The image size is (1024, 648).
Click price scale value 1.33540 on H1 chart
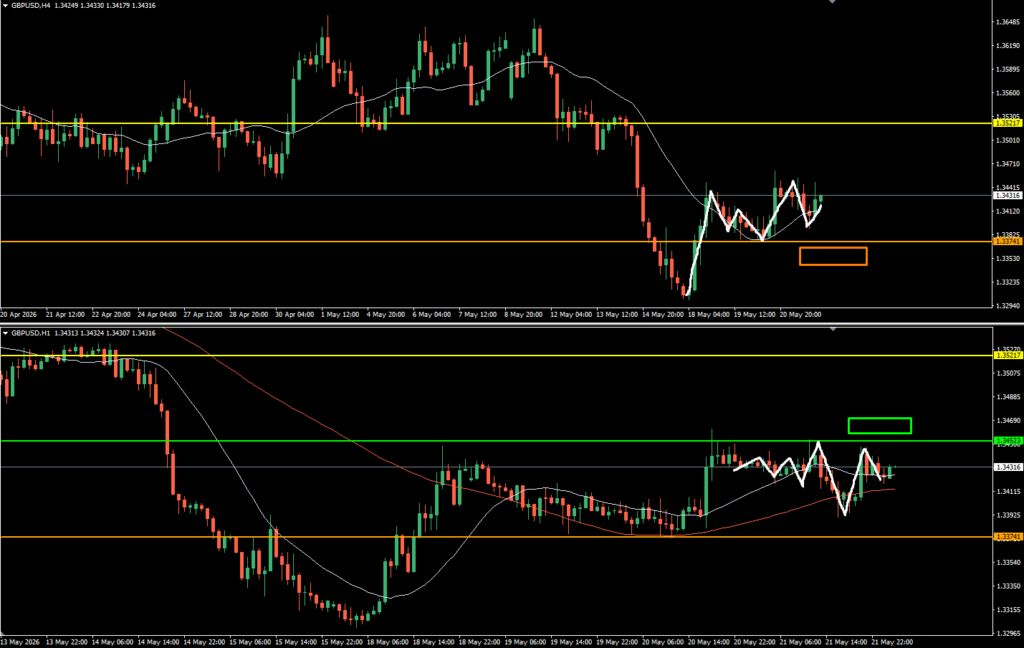tap(1007, 562)
